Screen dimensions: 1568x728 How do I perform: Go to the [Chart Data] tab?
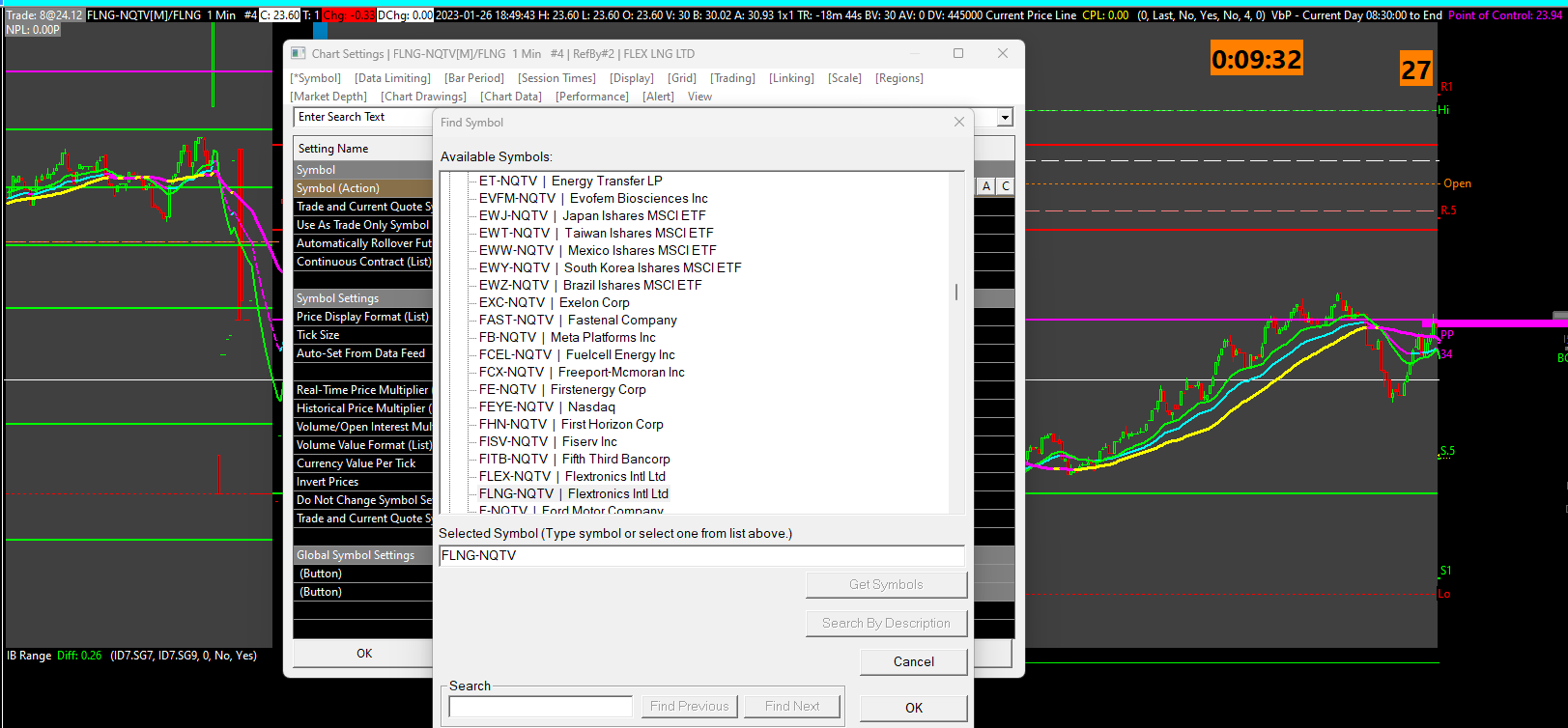click(x=511, y=97)
